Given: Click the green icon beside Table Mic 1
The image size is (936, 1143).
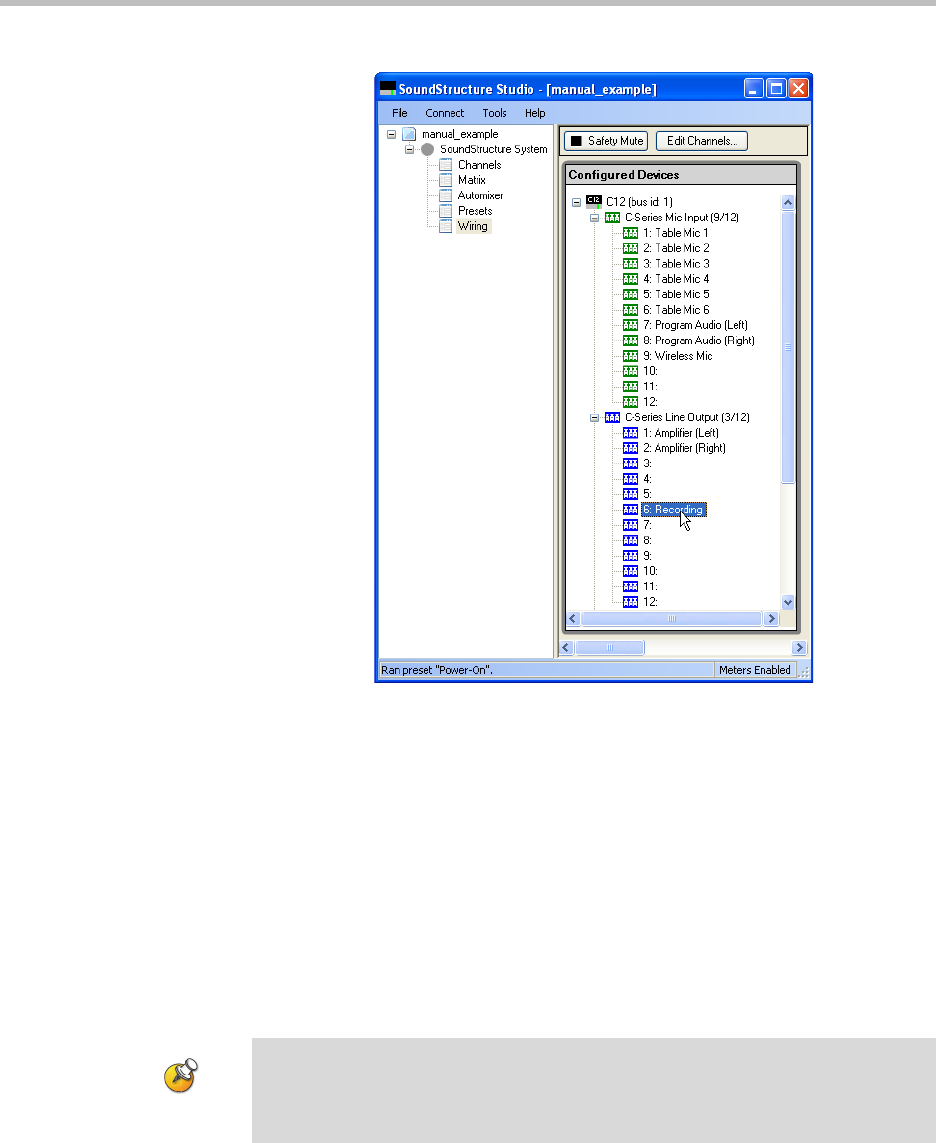Looking at the screenshot, I should tap(630, 233).
